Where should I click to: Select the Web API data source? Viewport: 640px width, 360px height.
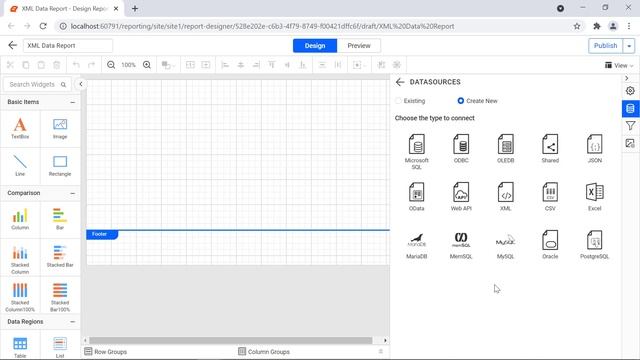coord(461,196)
